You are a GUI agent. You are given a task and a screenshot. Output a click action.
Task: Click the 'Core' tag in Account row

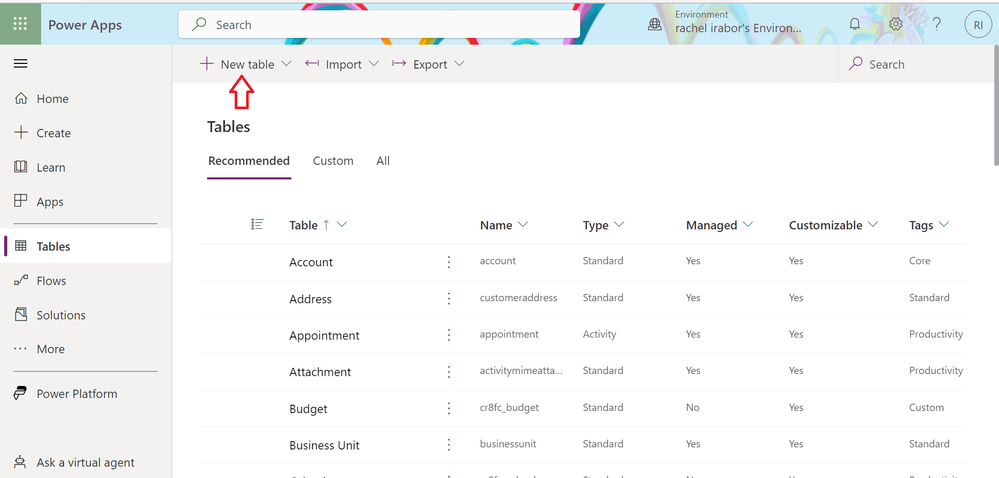tap(919, 261)
